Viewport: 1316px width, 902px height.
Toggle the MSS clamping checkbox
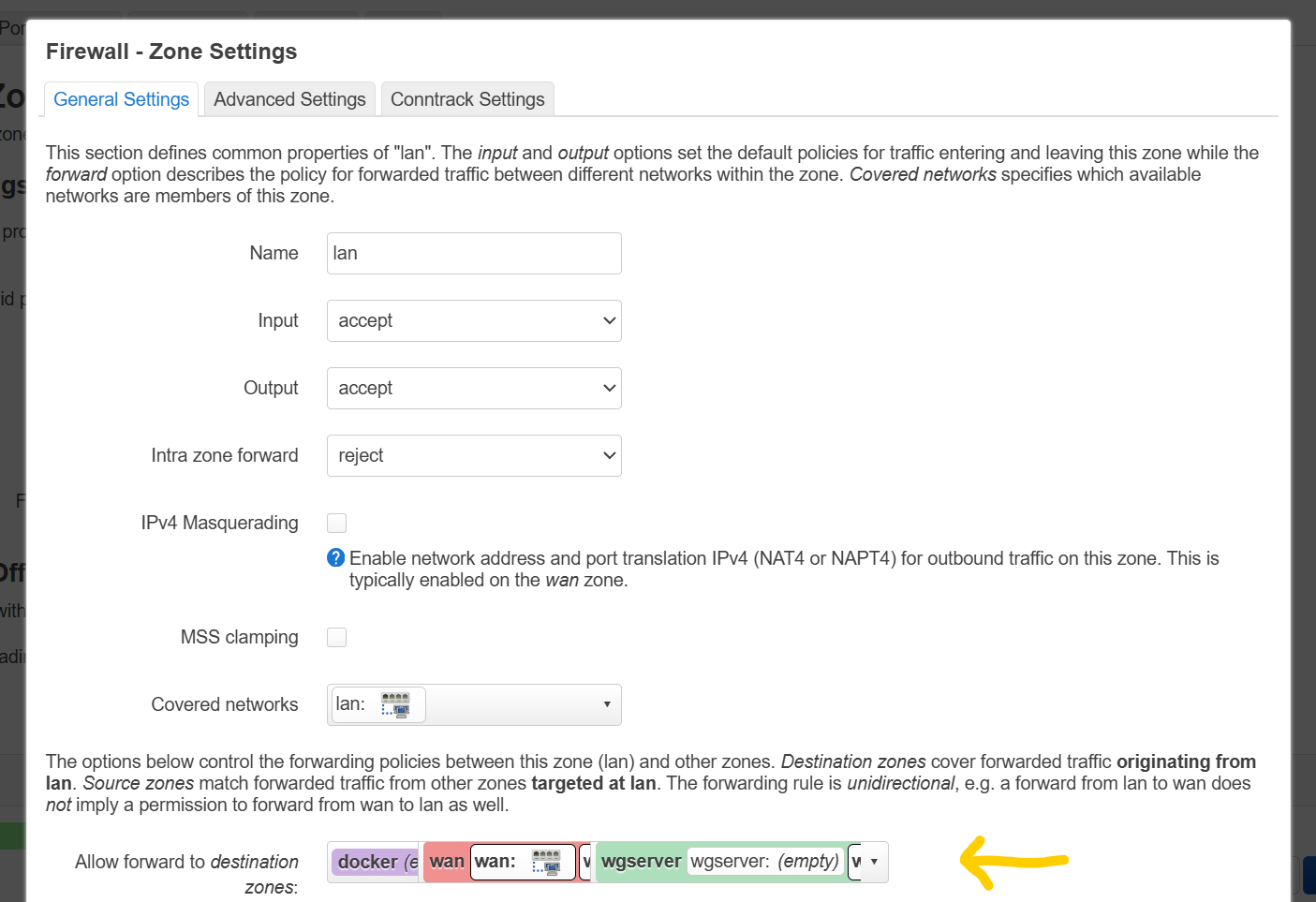click(x=337, y=637)
